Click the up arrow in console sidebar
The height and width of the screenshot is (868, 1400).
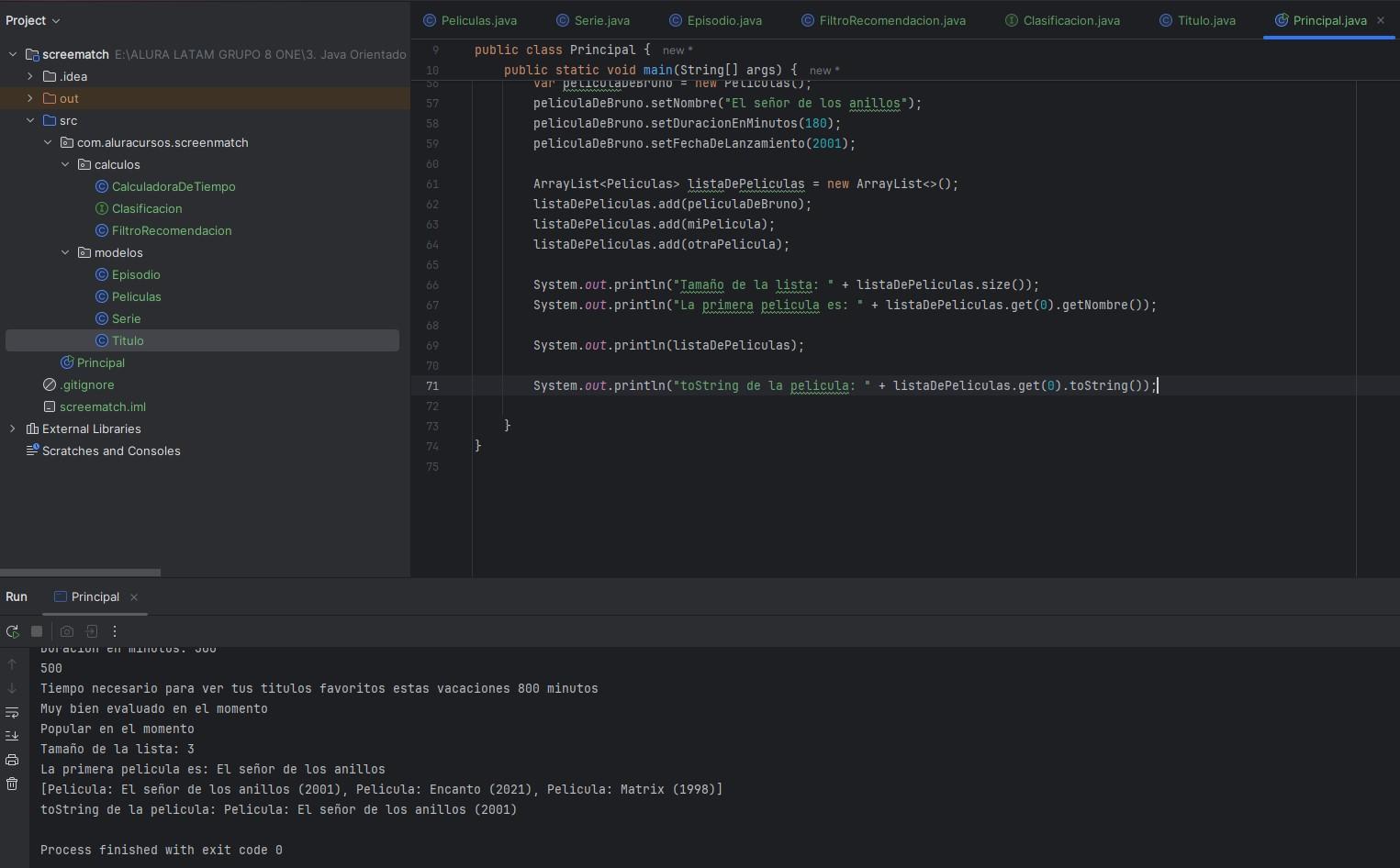pyautogui.click(x=12, y=663)
